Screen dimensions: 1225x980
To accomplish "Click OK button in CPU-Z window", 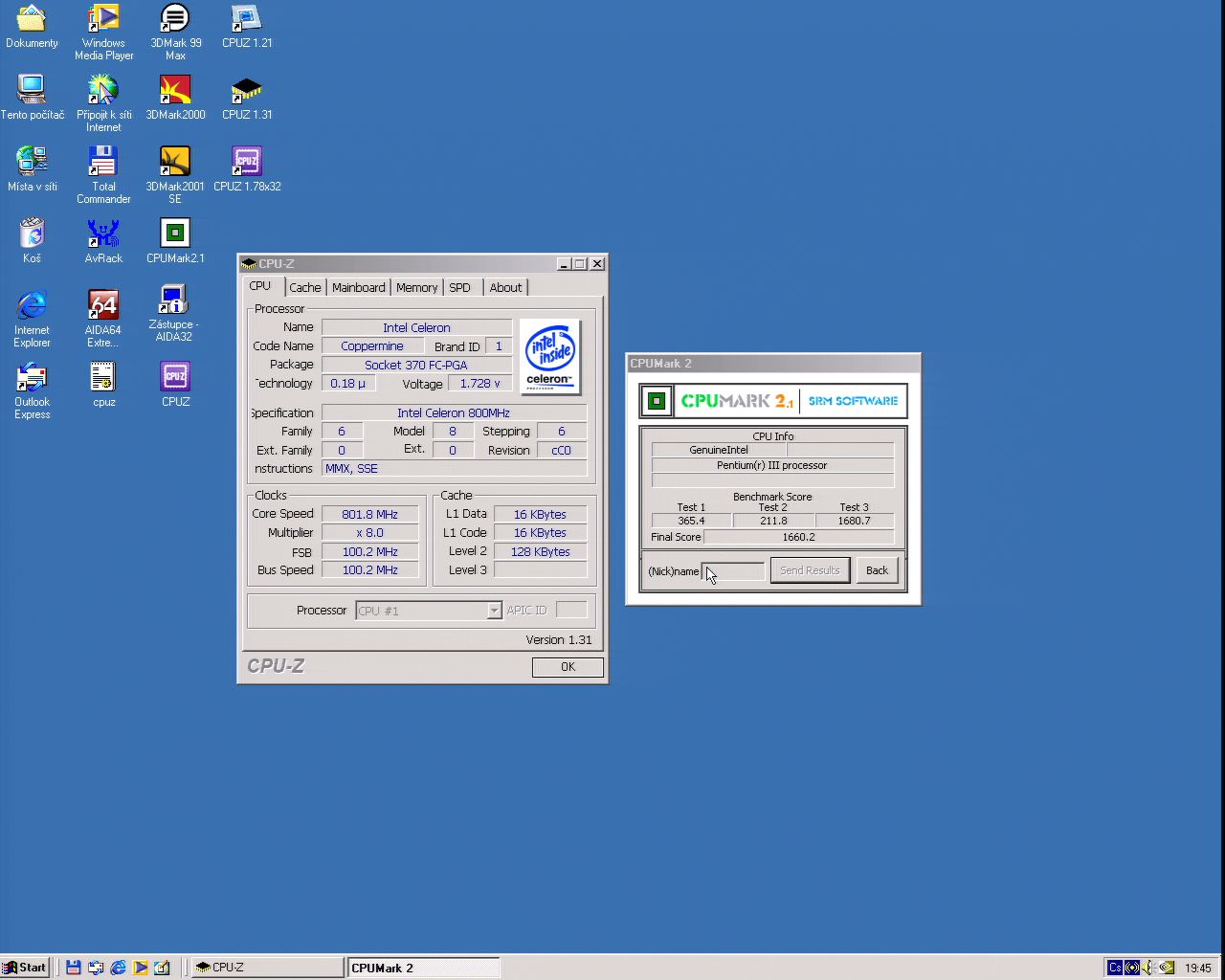I will (568, 667).
